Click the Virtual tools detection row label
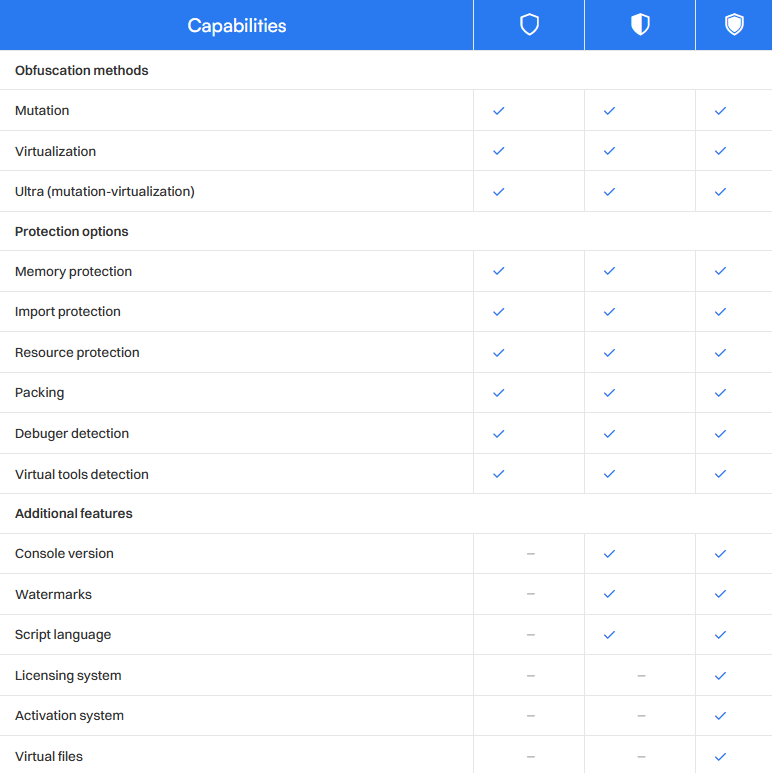The height and width of the screenshot is (773, 772). pyautogui.click(x=82, y=475)
